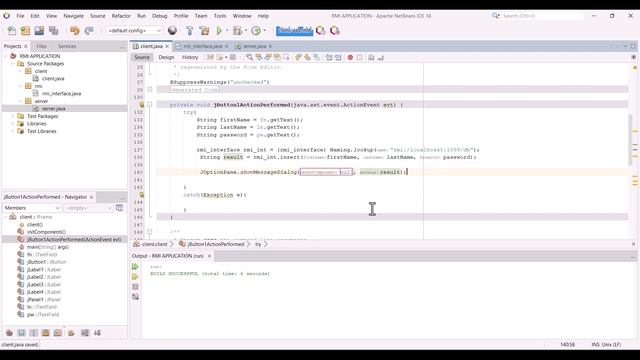Image resolution: width=640 pixels, height=360 pixels.
Task: Click the find selection magnifier icon in editor toolbar
Action: (249, 58)
